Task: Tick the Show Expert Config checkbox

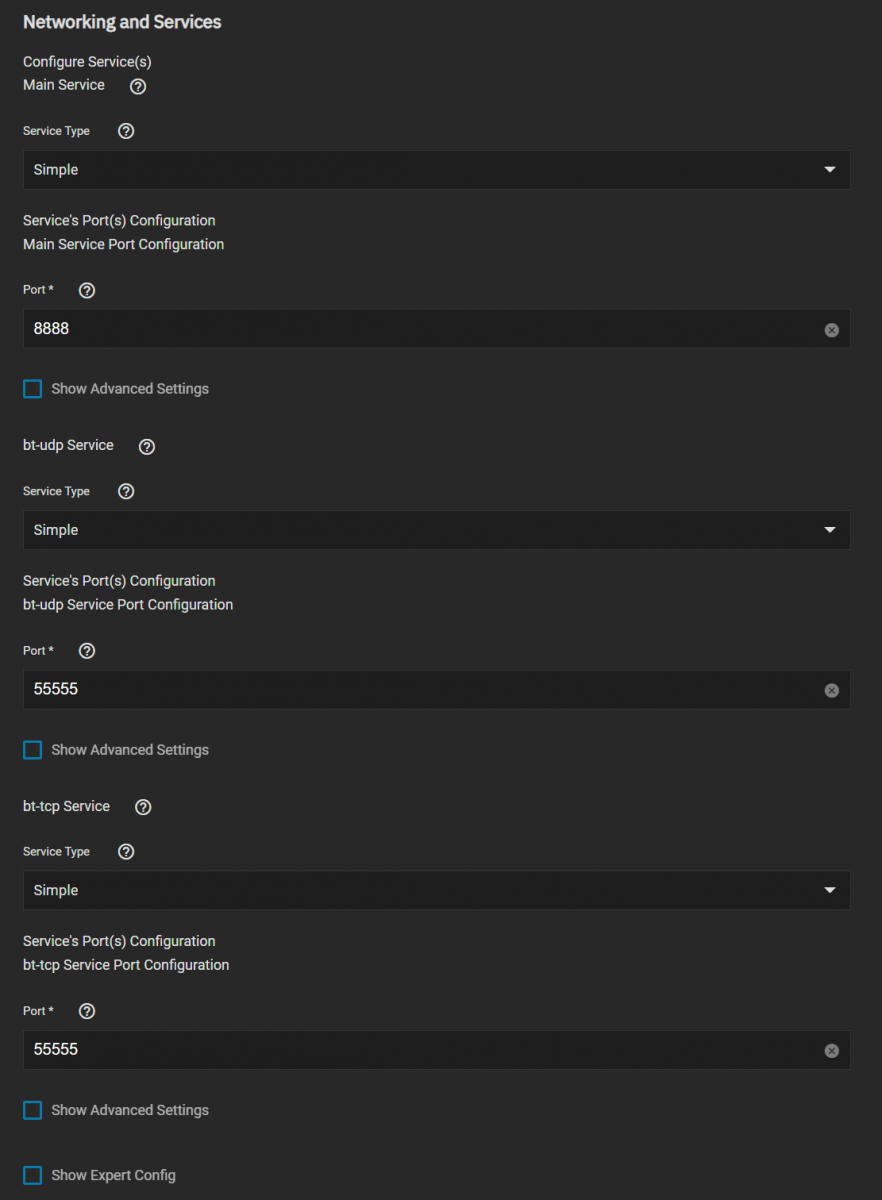Action: 33,1175
